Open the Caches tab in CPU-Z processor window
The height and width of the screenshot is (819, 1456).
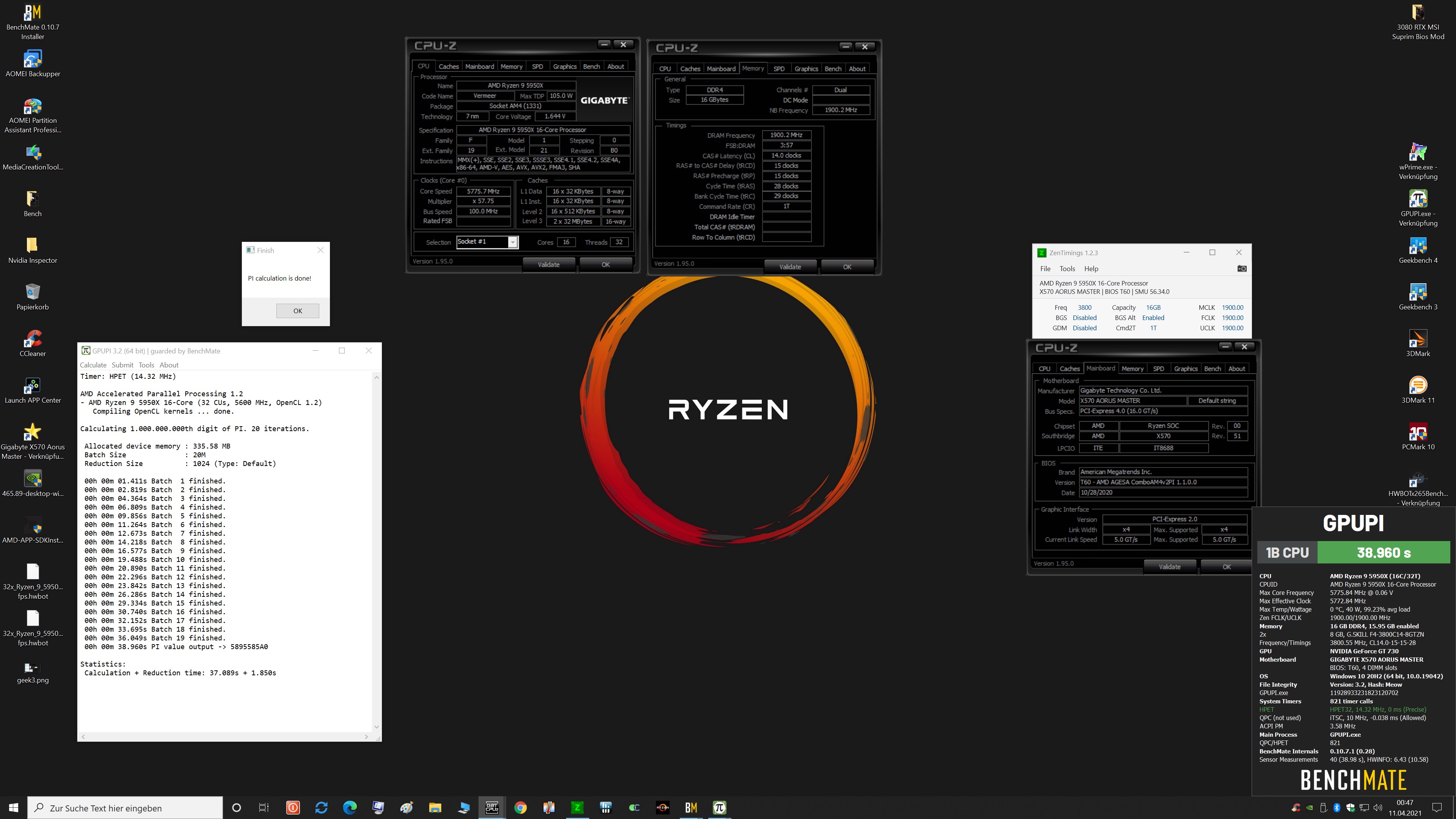coord(448,66)
